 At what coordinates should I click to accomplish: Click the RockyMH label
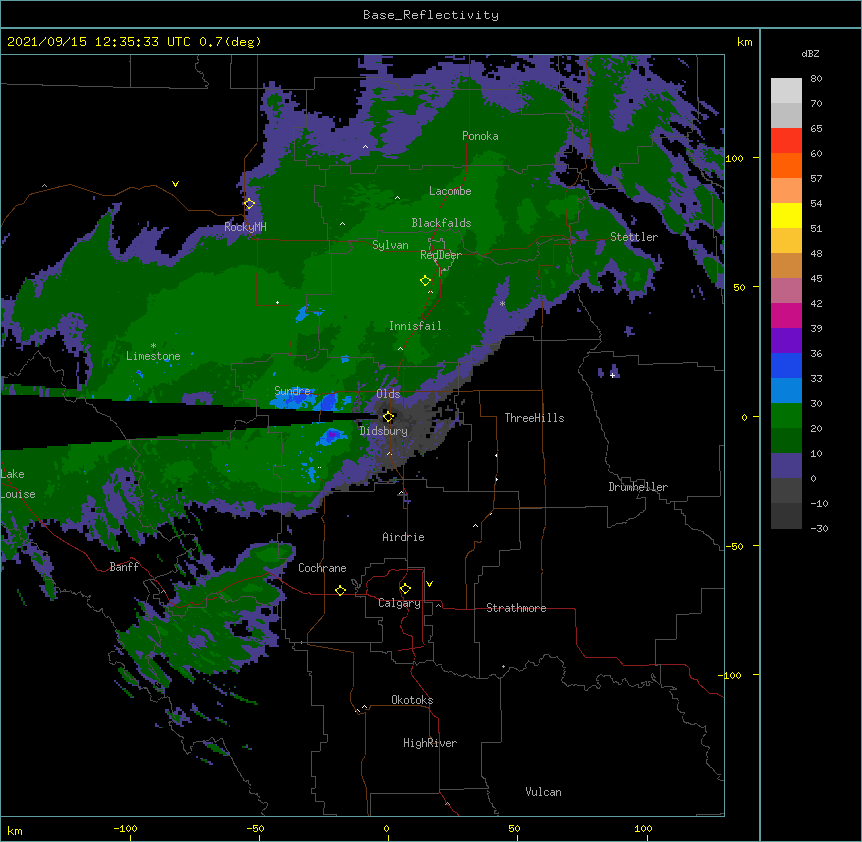[x=245, y=227]
